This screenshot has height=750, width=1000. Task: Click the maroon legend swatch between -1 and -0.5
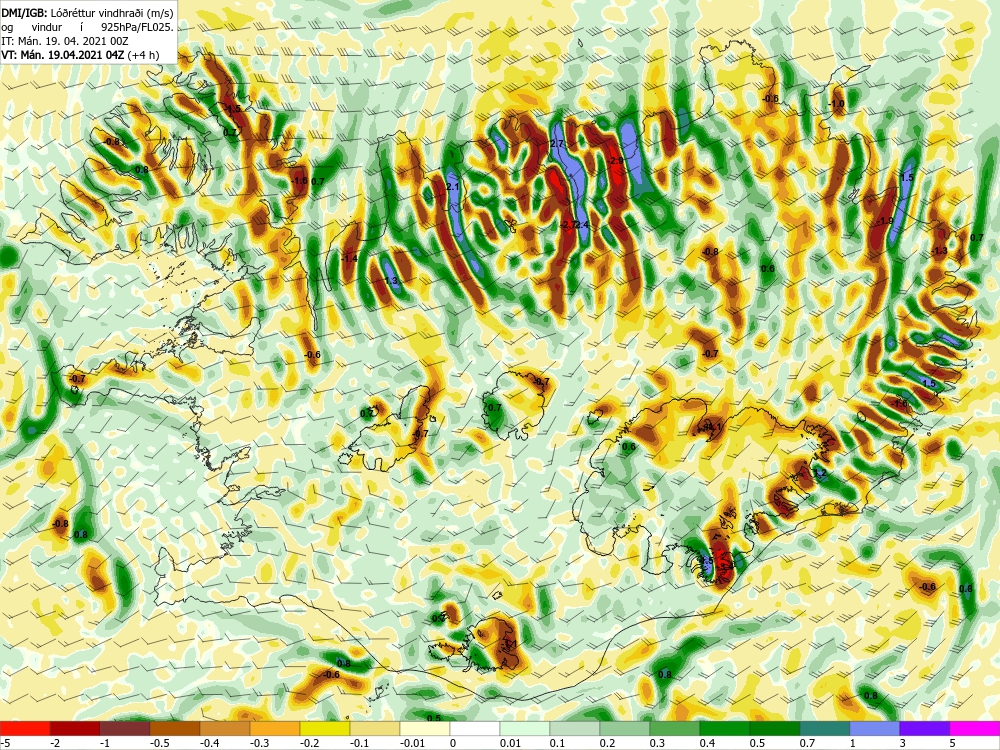coord(125,729)
